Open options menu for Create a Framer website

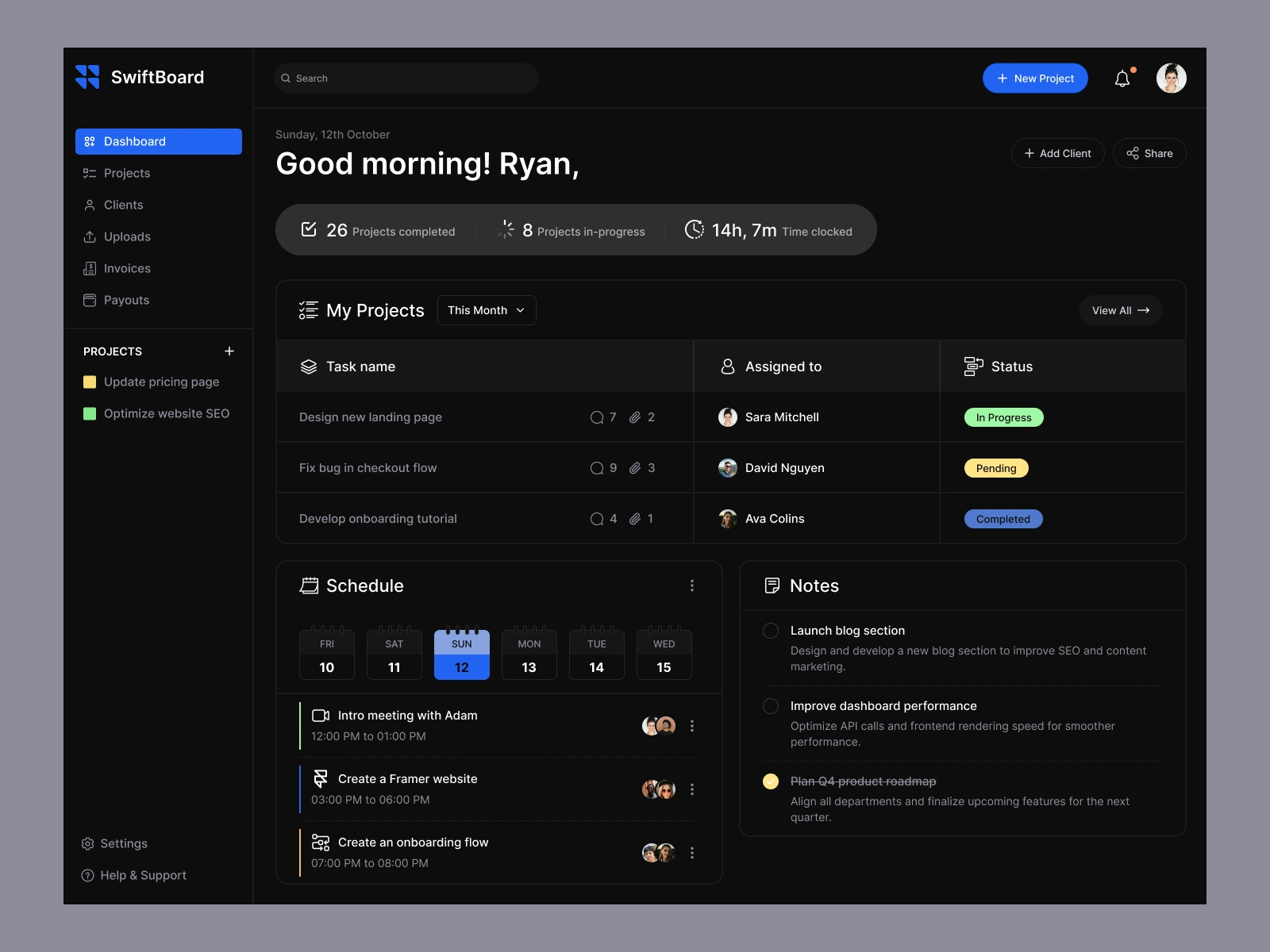(x=691, y=789)
